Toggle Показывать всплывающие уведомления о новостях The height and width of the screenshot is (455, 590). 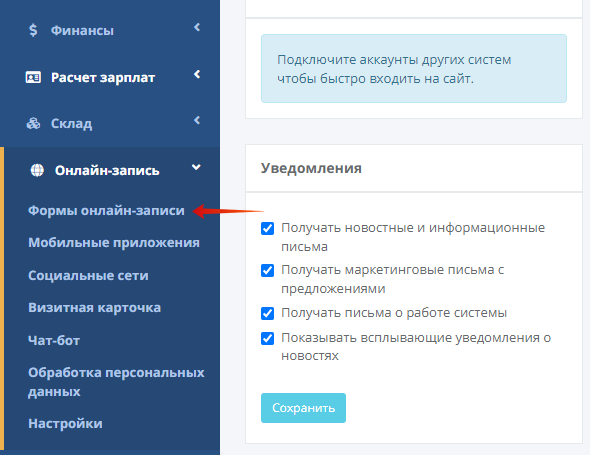pyautogui.click(x=268, y=338)
